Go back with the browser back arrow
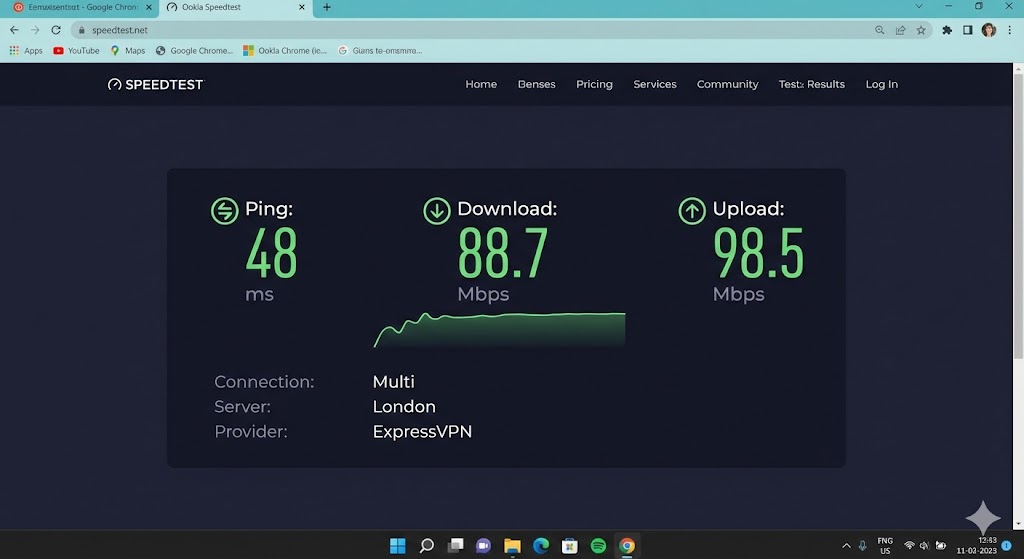Image resolution: width=1024 pixels, height=559 pixels. coord(14,30)
